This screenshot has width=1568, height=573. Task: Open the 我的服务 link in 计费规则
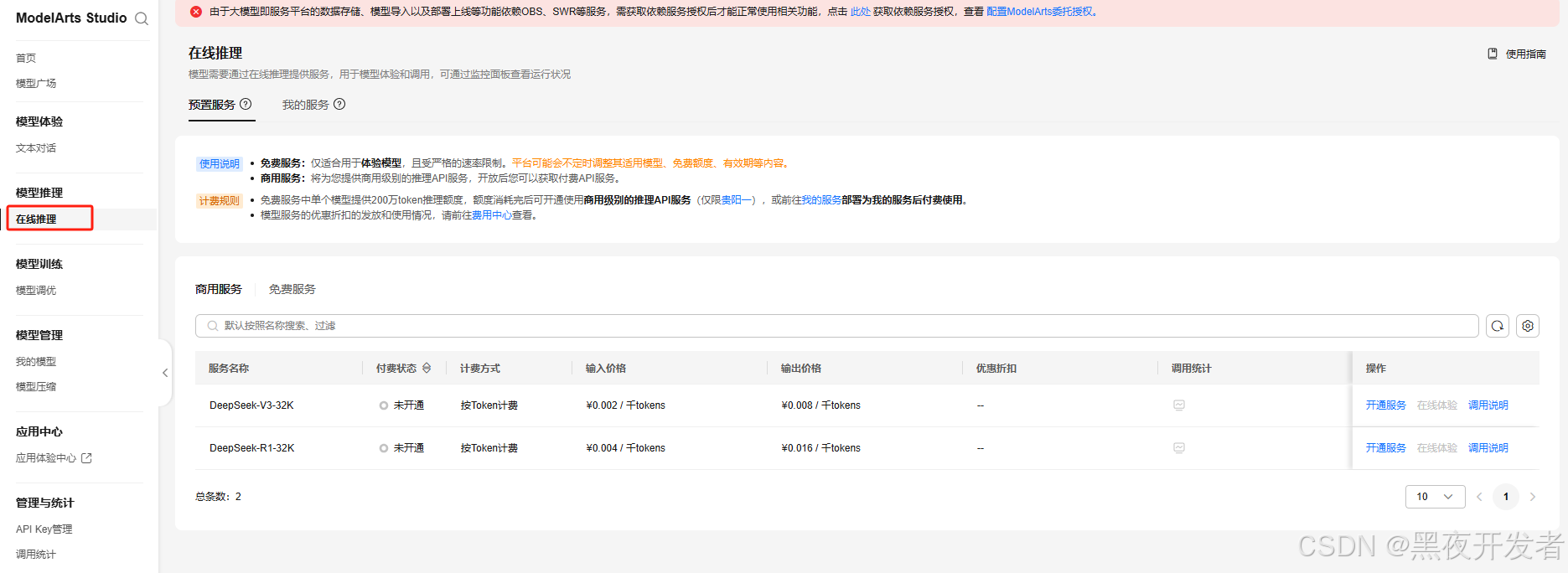tap(822, 200)
